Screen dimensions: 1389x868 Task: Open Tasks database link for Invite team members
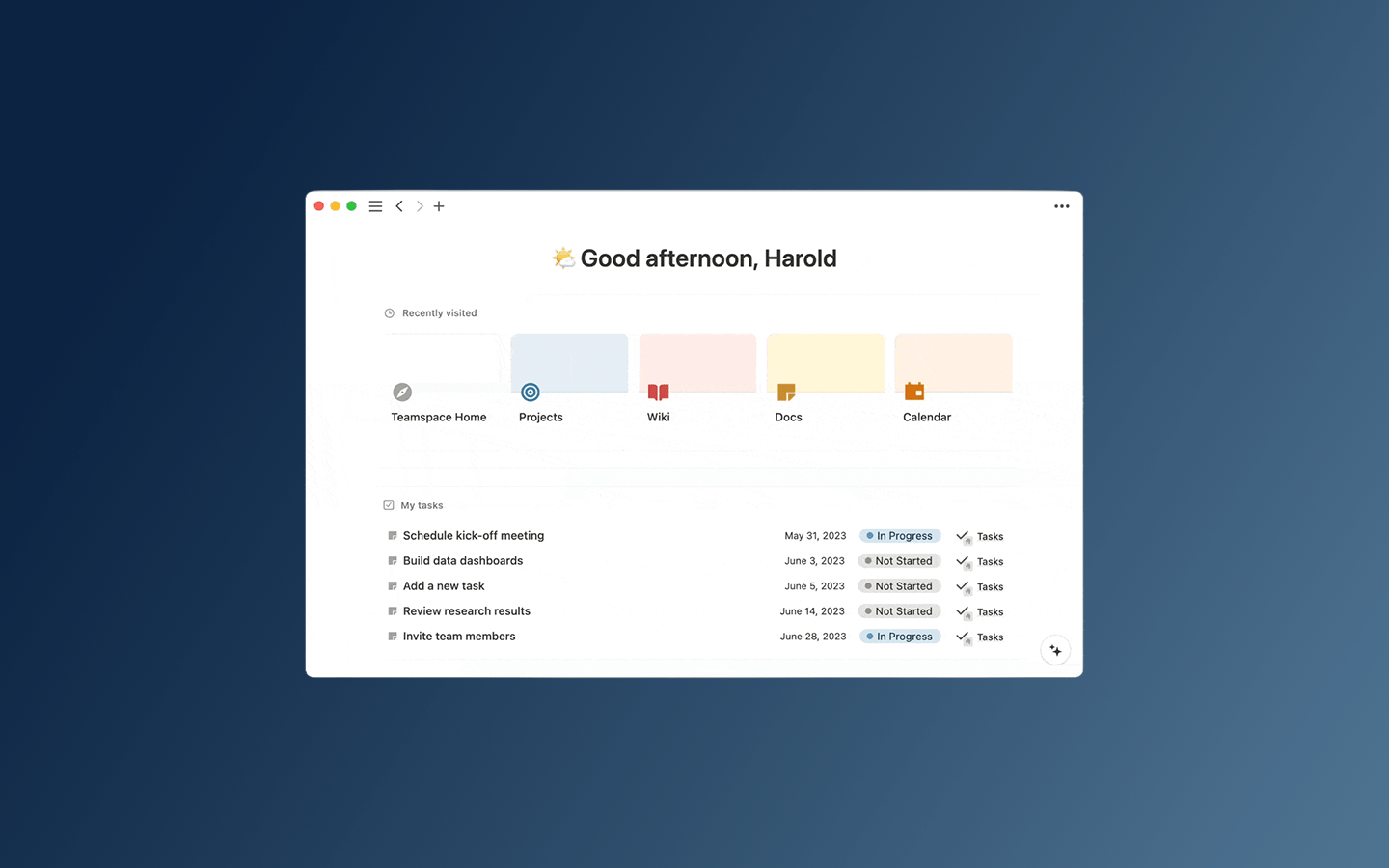pyautogui.click(x=989, y=637)
